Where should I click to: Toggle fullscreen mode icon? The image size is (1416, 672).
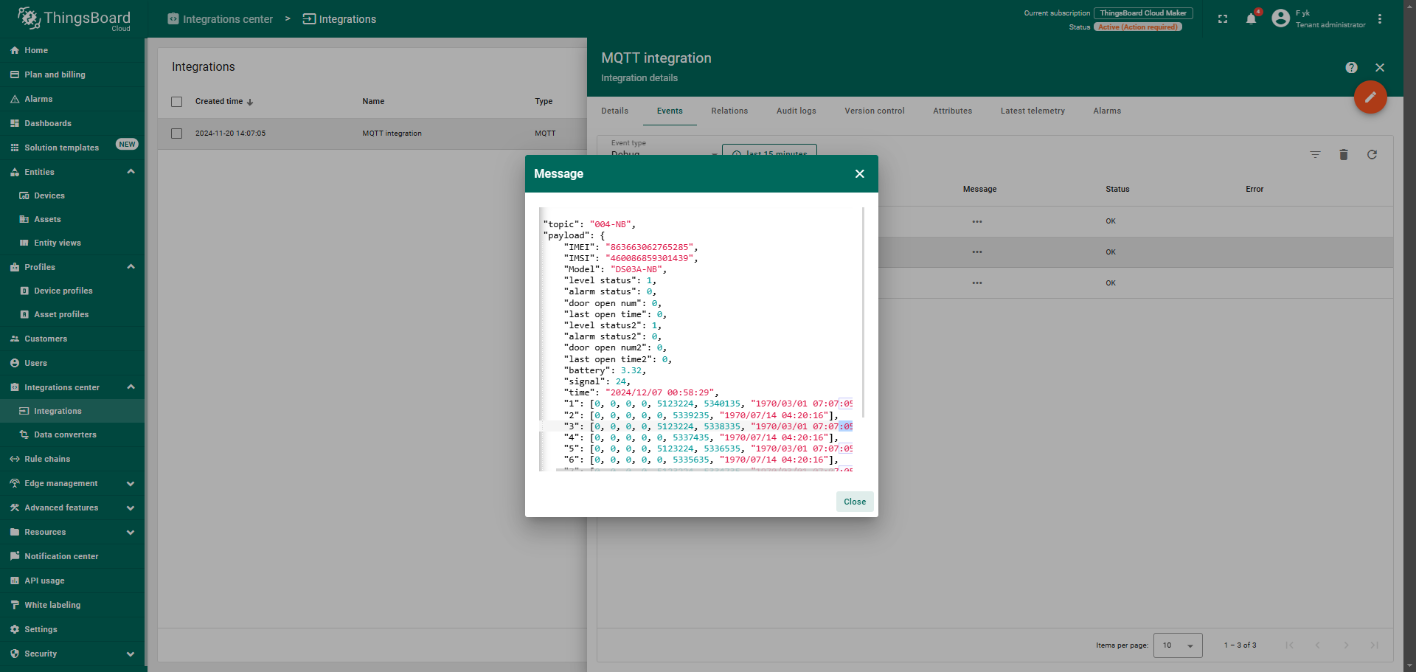pos(1222,19)
